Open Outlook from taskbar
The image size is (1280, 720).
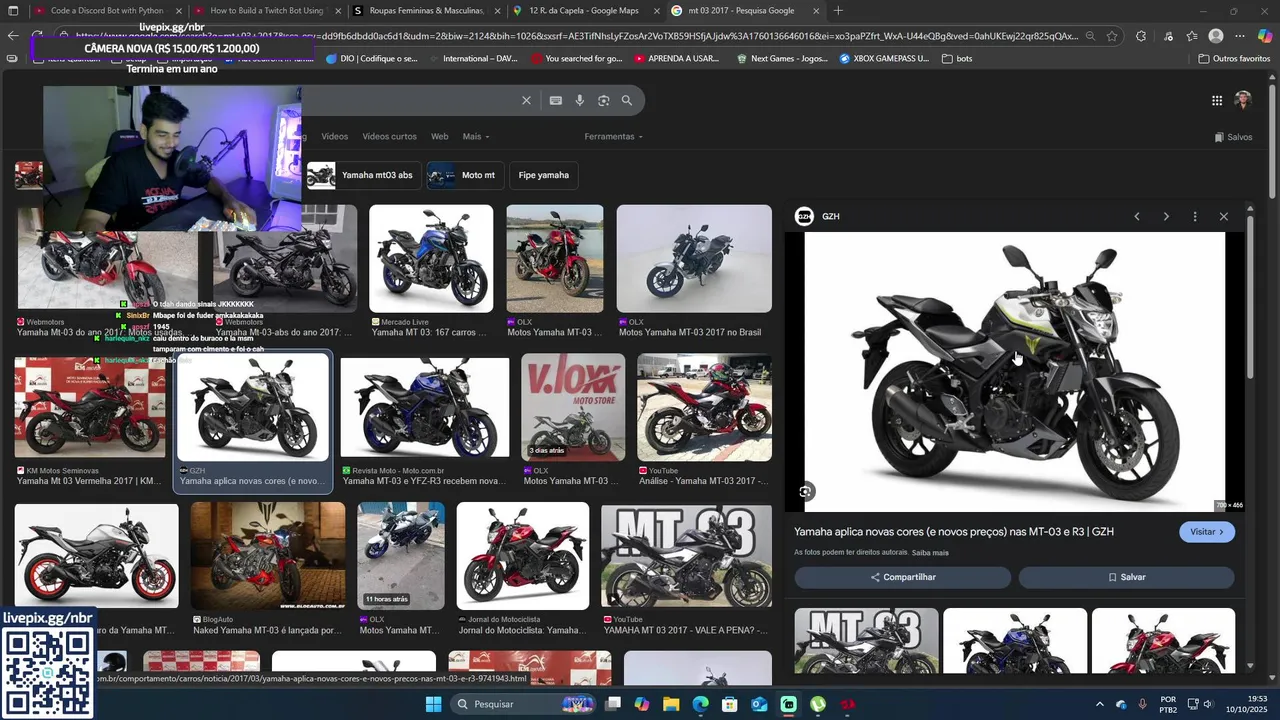(x=759, y=704)
